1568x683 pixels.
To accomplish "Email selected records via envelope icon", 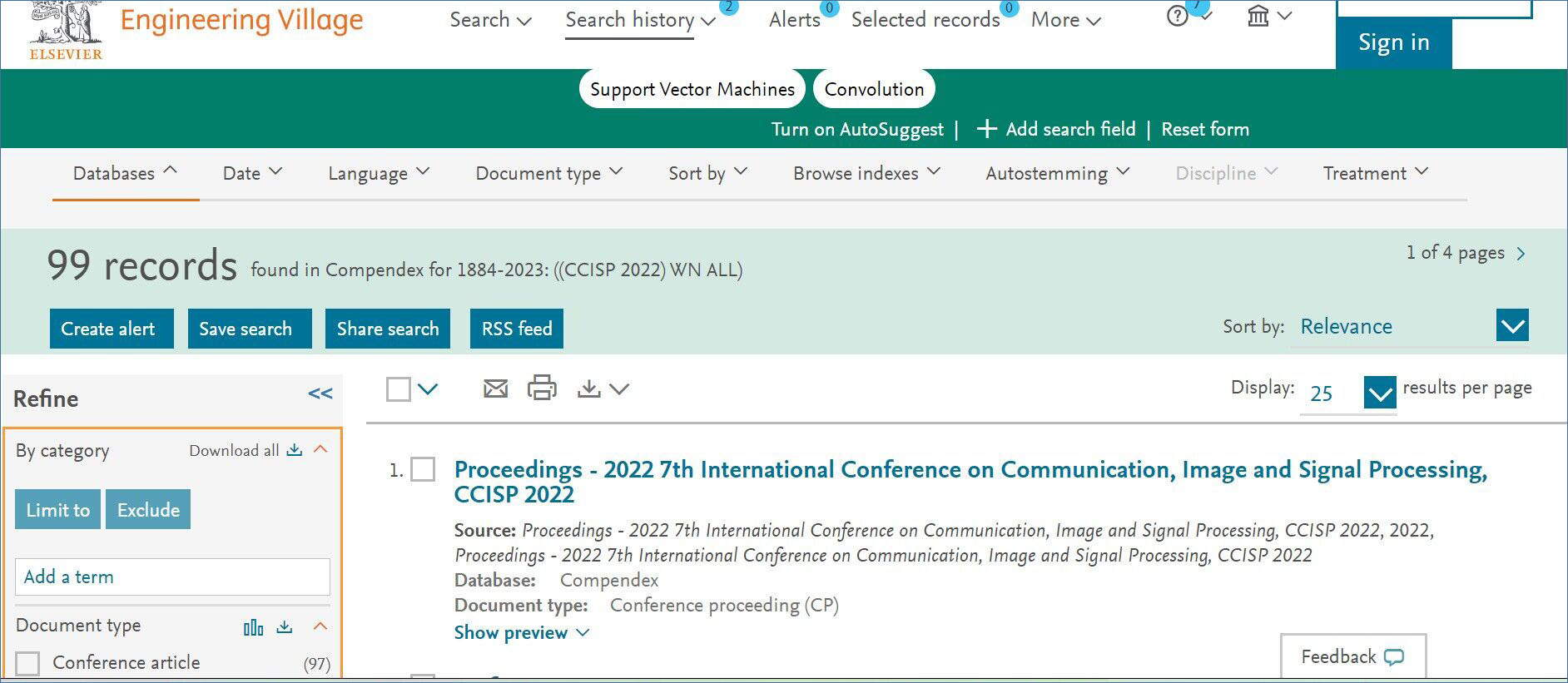I will [x=495, y=389].
